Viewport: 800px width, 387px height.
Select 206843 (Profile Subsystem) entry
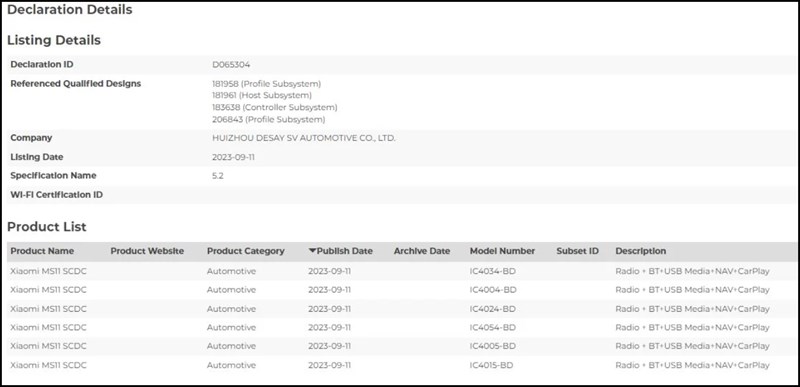pyautogui.click(x=268, y=119)
